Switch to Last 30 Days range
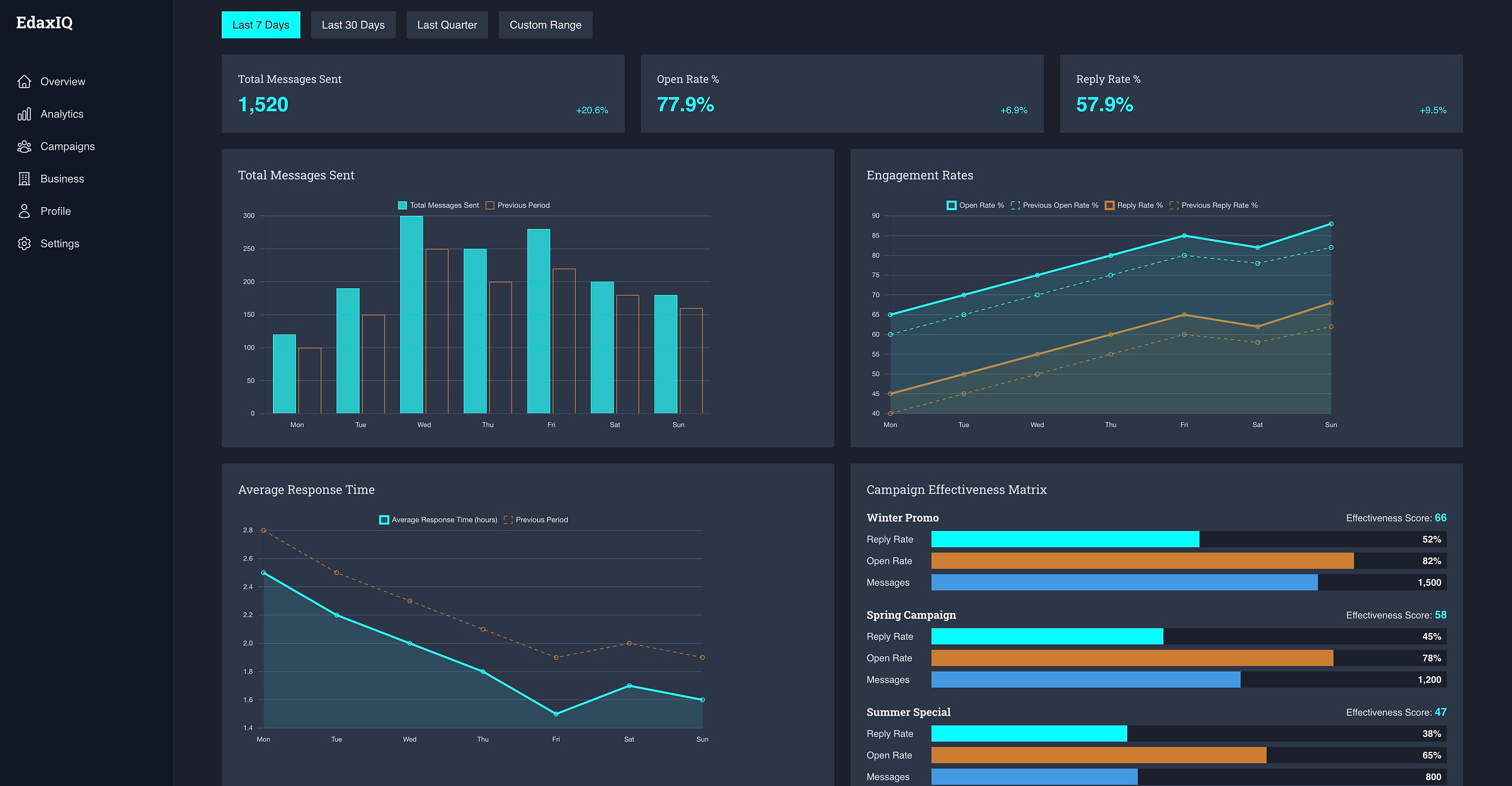Viewport: 1512px width, 786px height. (x=353, y=25)
